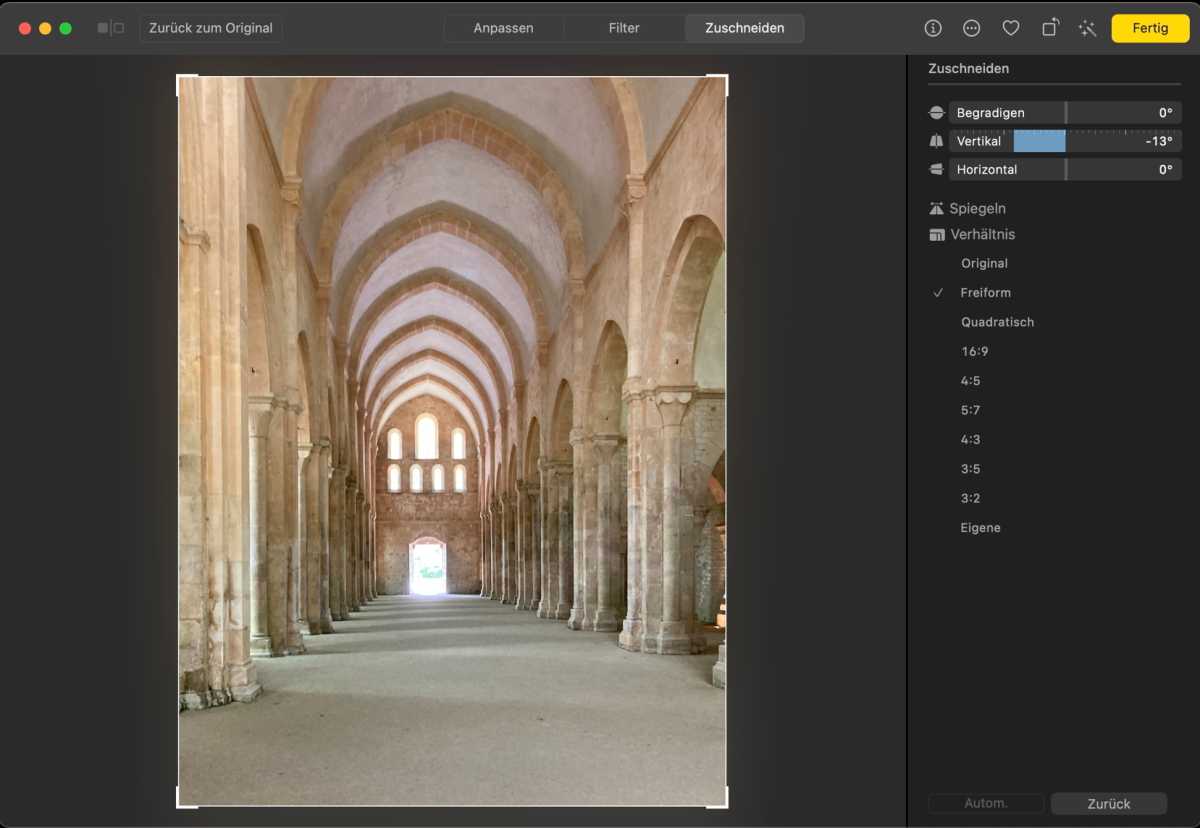Choose the 3:5 aspect ratio
Image resolution: width=1200 pixels, height=828 pixels.
[x=970, y=469]
